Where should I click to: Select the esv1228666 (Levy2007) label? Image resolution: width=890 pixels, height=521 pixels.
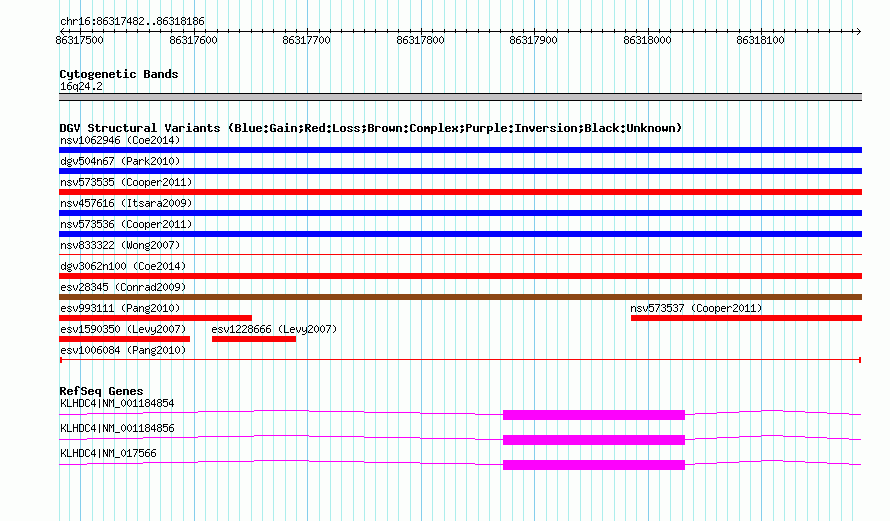(274, 329)
